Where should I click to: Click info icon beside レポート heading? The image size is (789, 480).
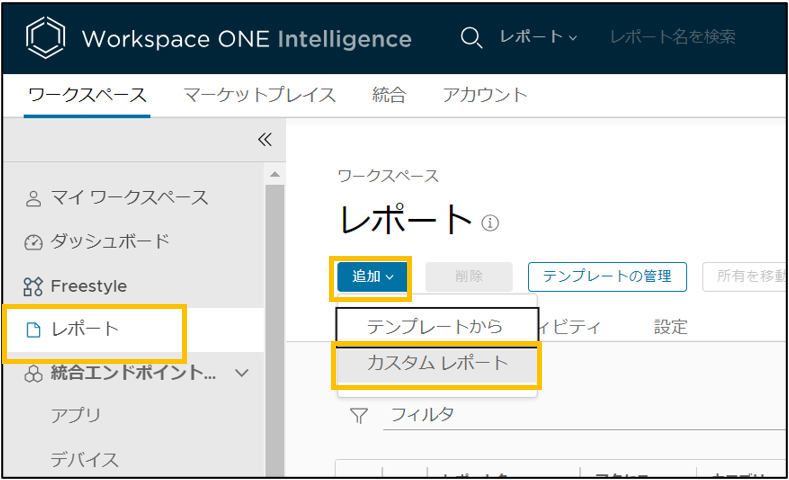(x=490, y=222)
